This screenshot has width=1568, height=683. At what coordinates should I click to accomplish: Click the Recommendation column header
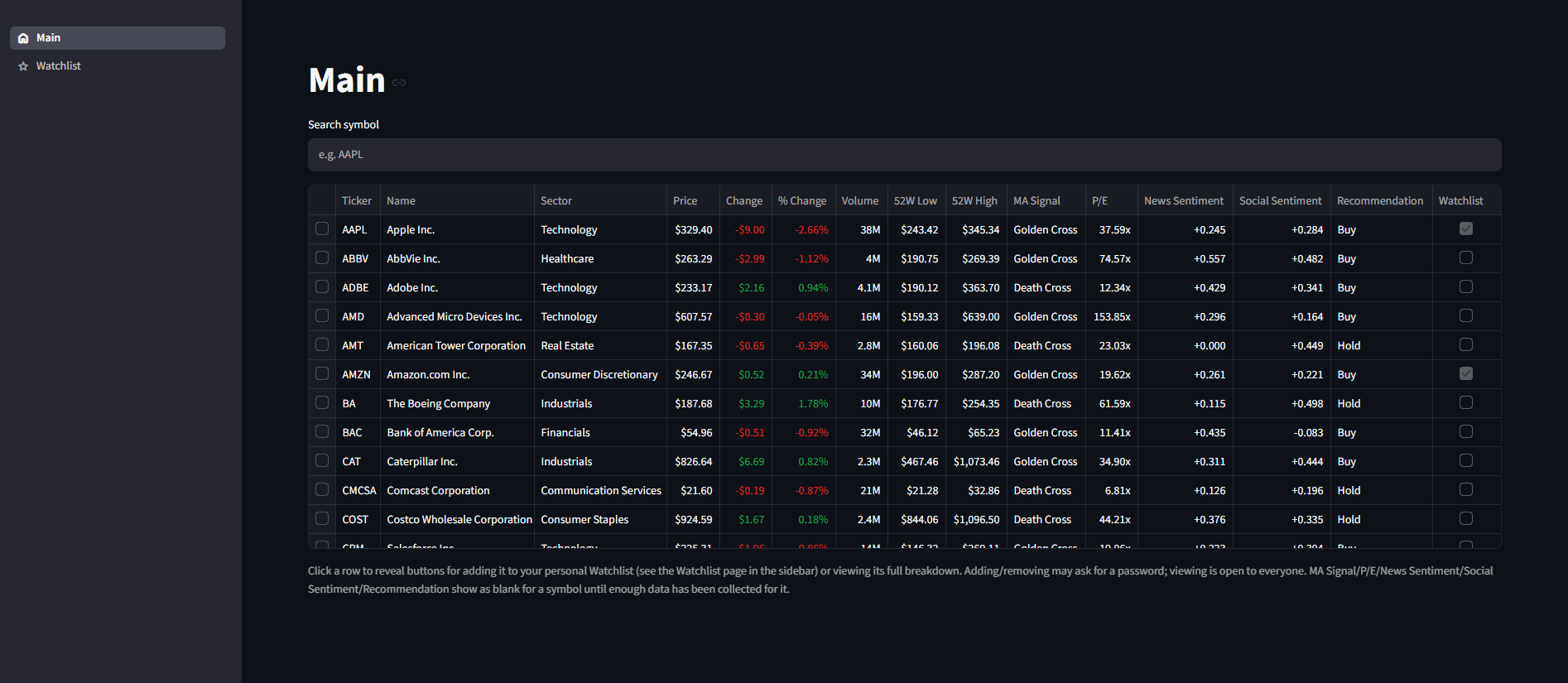(x=1382, y=200)
